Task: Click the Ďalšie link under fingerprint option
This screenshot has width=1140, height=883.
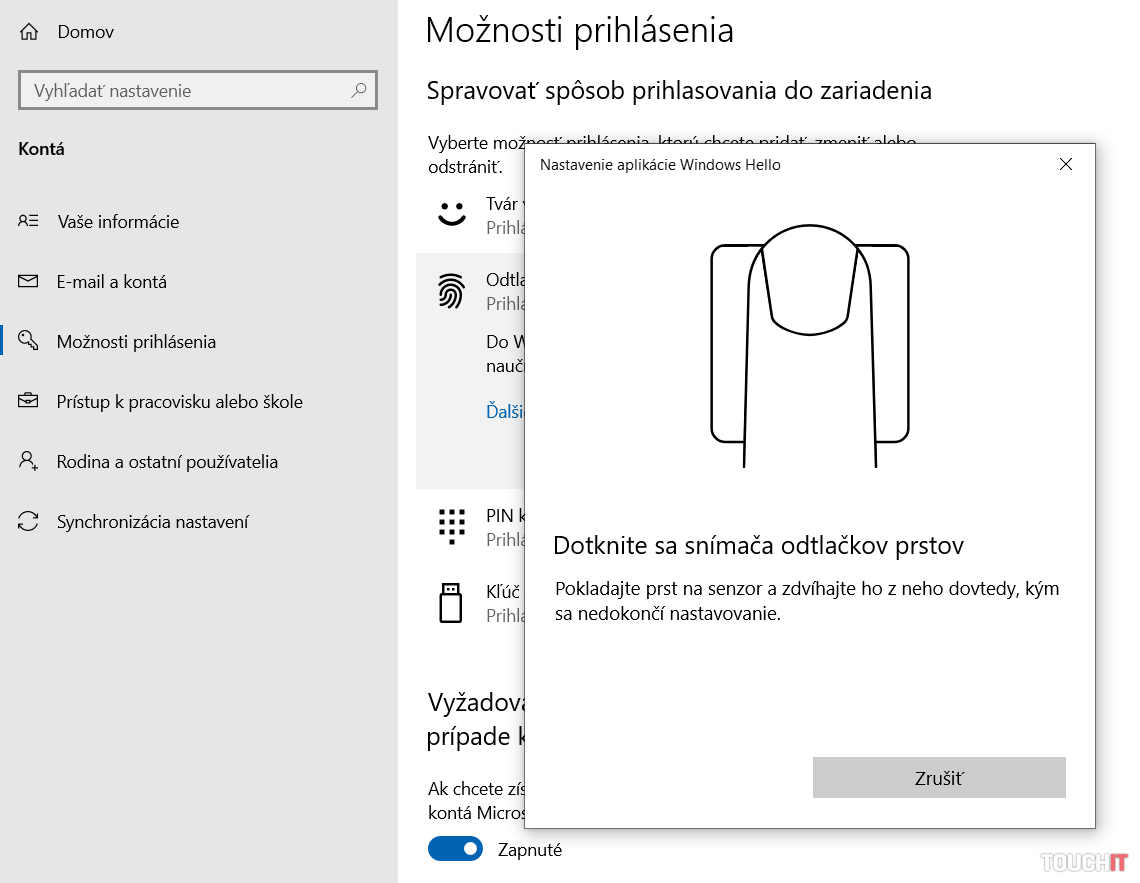Action: [x=505, y=411]
